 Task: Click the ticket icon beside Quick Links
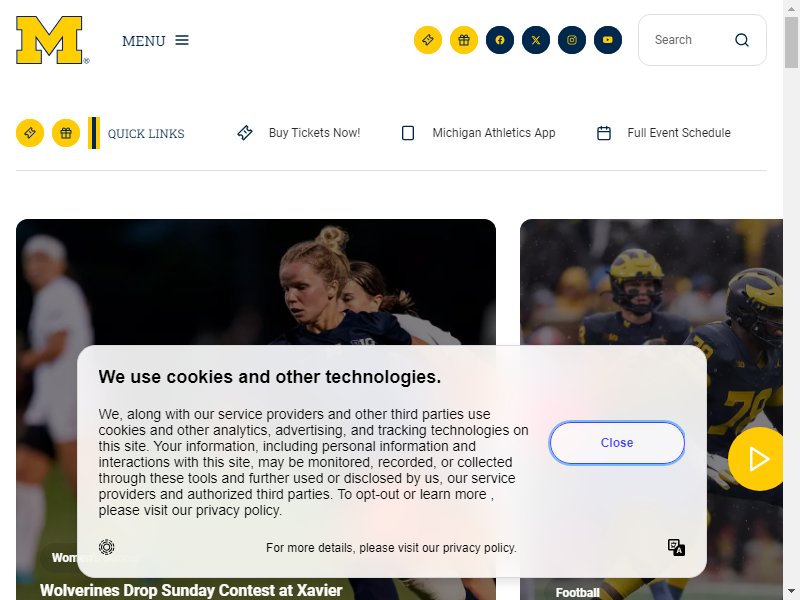coord(30,133)
